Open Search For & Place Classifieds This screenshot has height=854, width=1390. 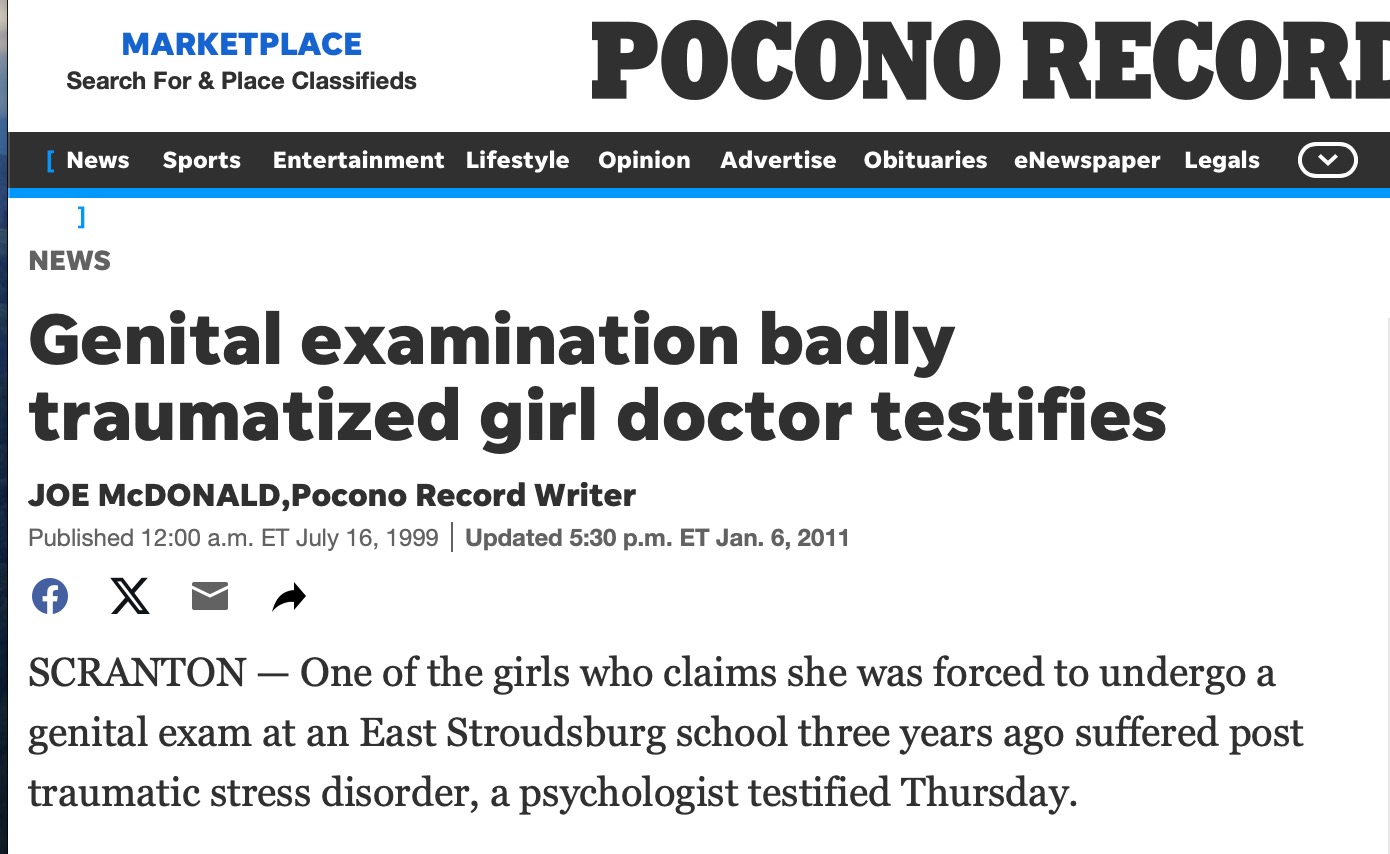click(241, 81)
